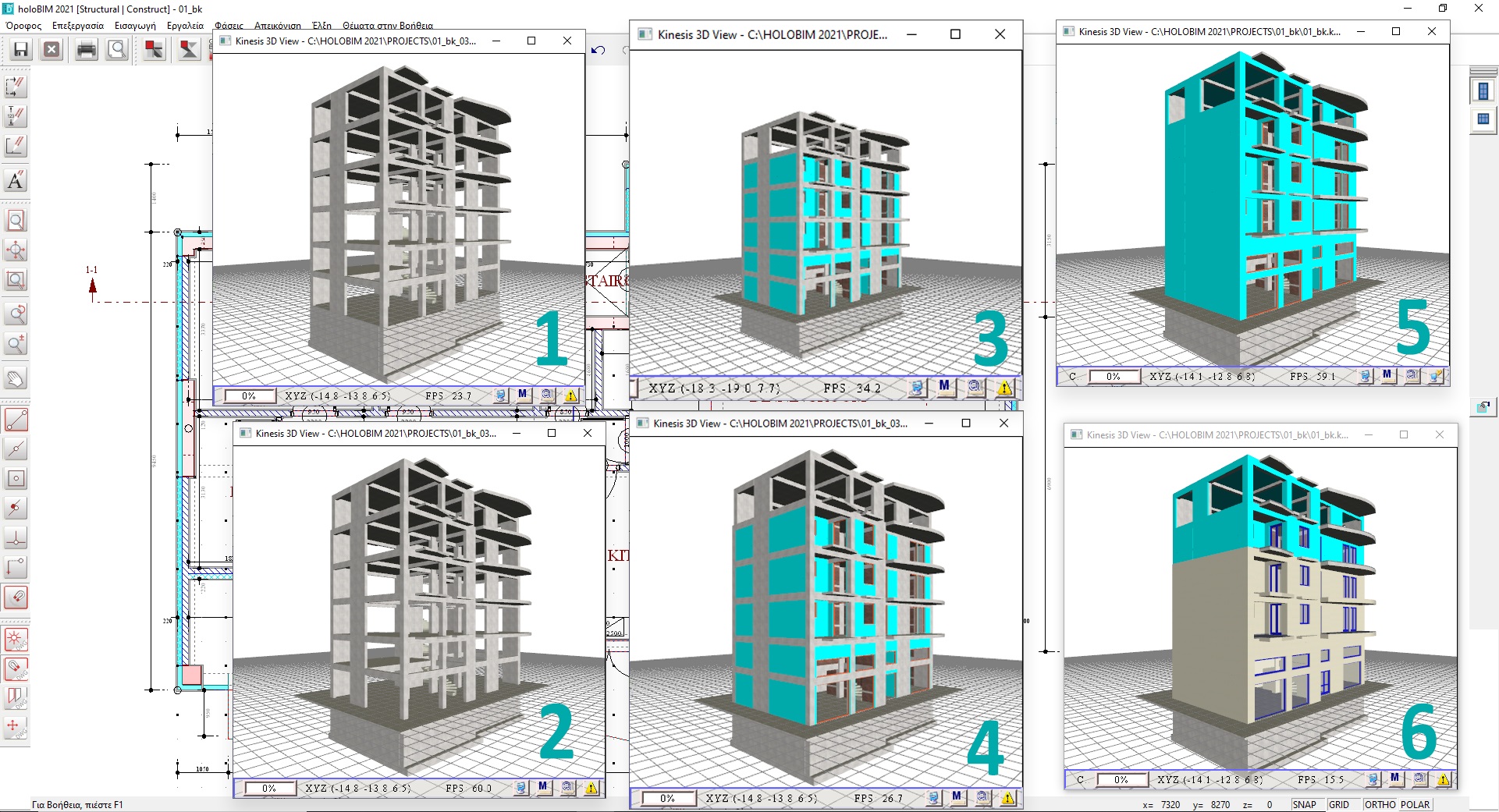Toggle GRID mode in status bar
The height and width of the screenshot is (812, 1499).
coord(1339,804)
